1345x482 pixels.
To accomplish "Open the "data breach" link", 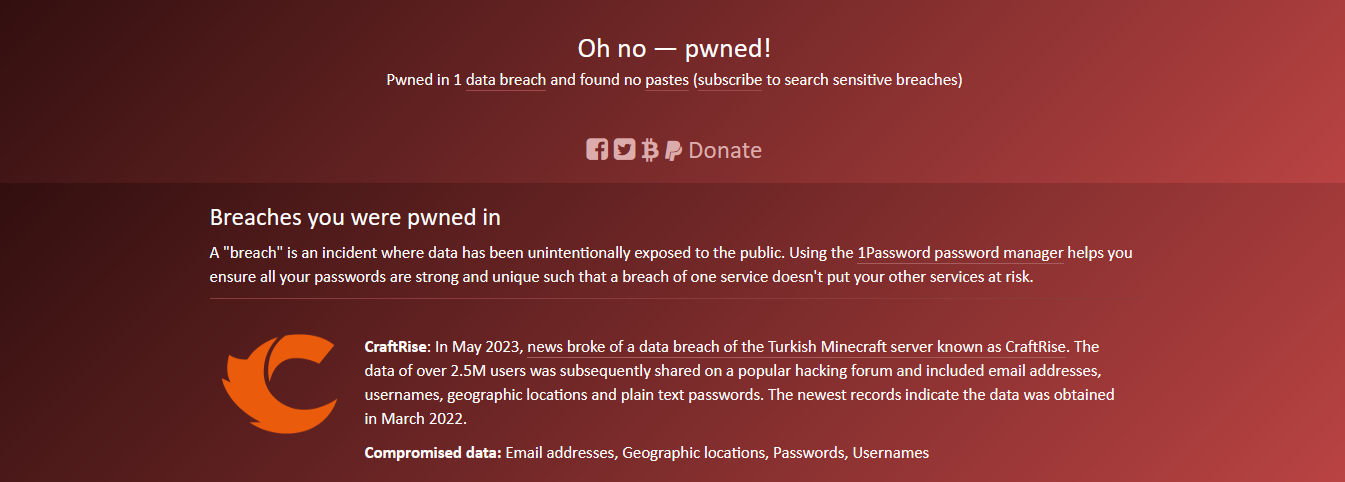I will (x=505, y=79).
